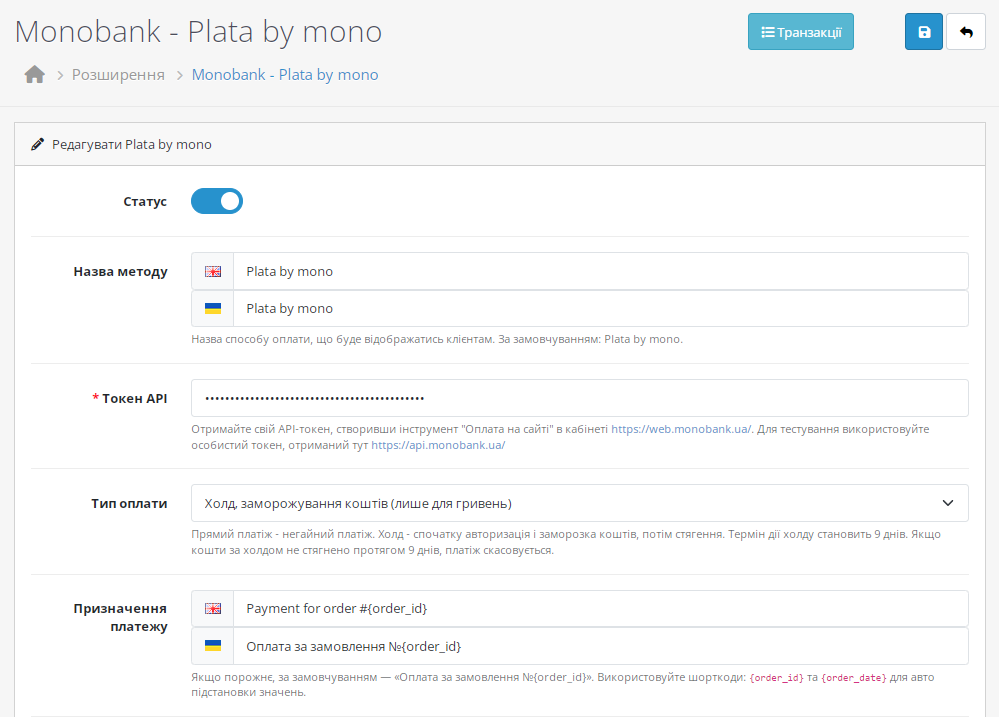This screenshot has width=999, height=717.
Task: Toggle the Статус switch off
Action: 217,201
